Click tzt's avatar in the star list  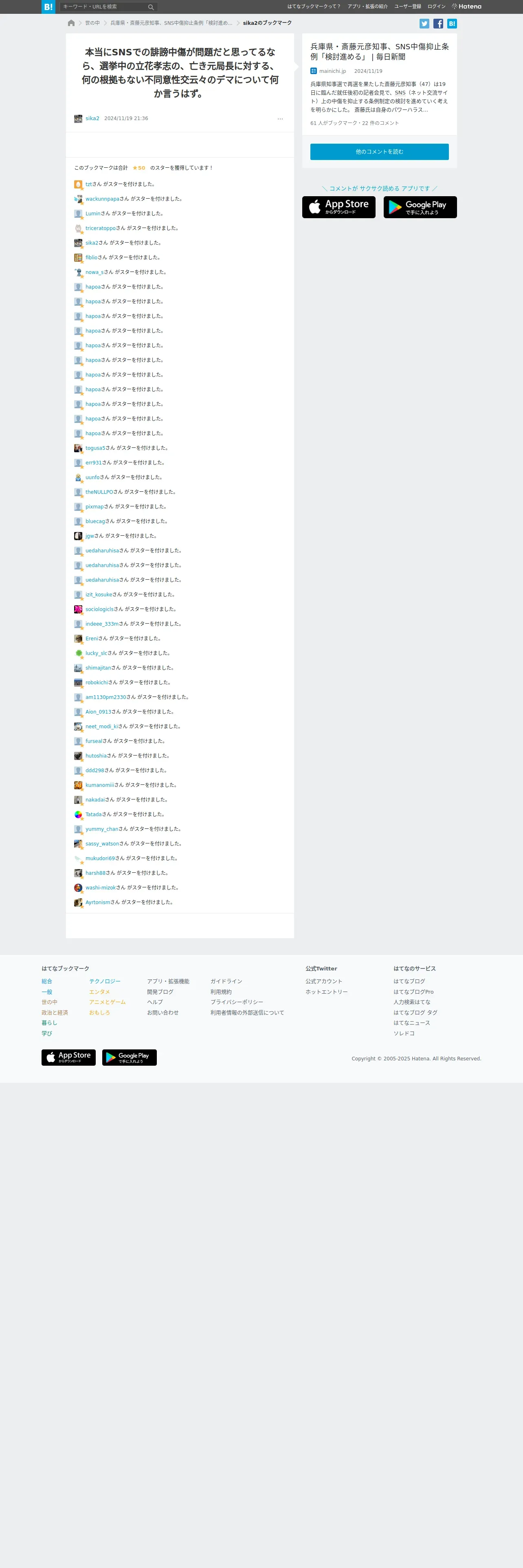tap(78, 184)
